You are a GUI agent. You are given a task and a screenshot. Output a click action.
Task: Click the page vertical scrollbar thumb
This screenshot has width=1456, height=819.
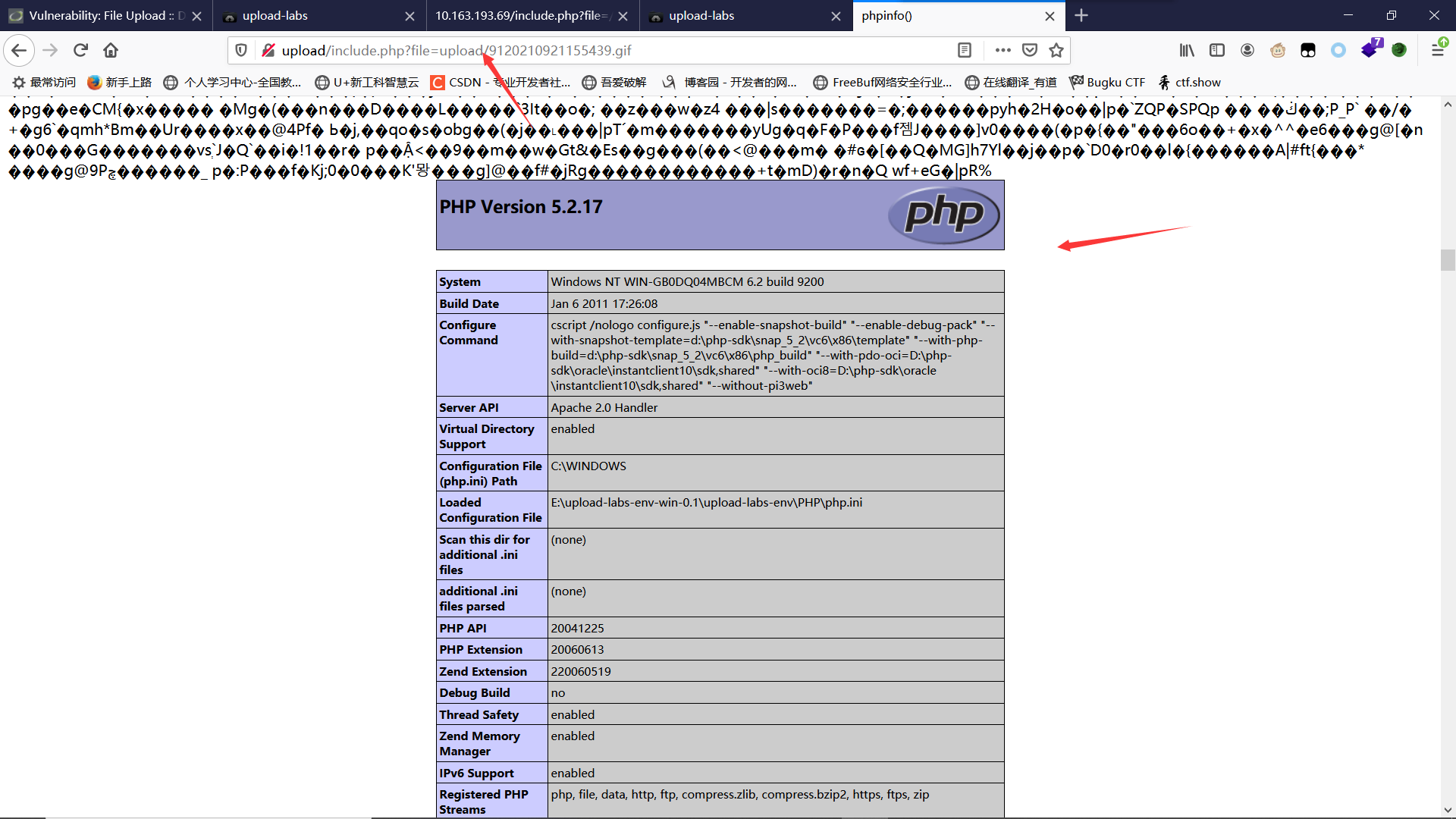[x=1448, y=259]
